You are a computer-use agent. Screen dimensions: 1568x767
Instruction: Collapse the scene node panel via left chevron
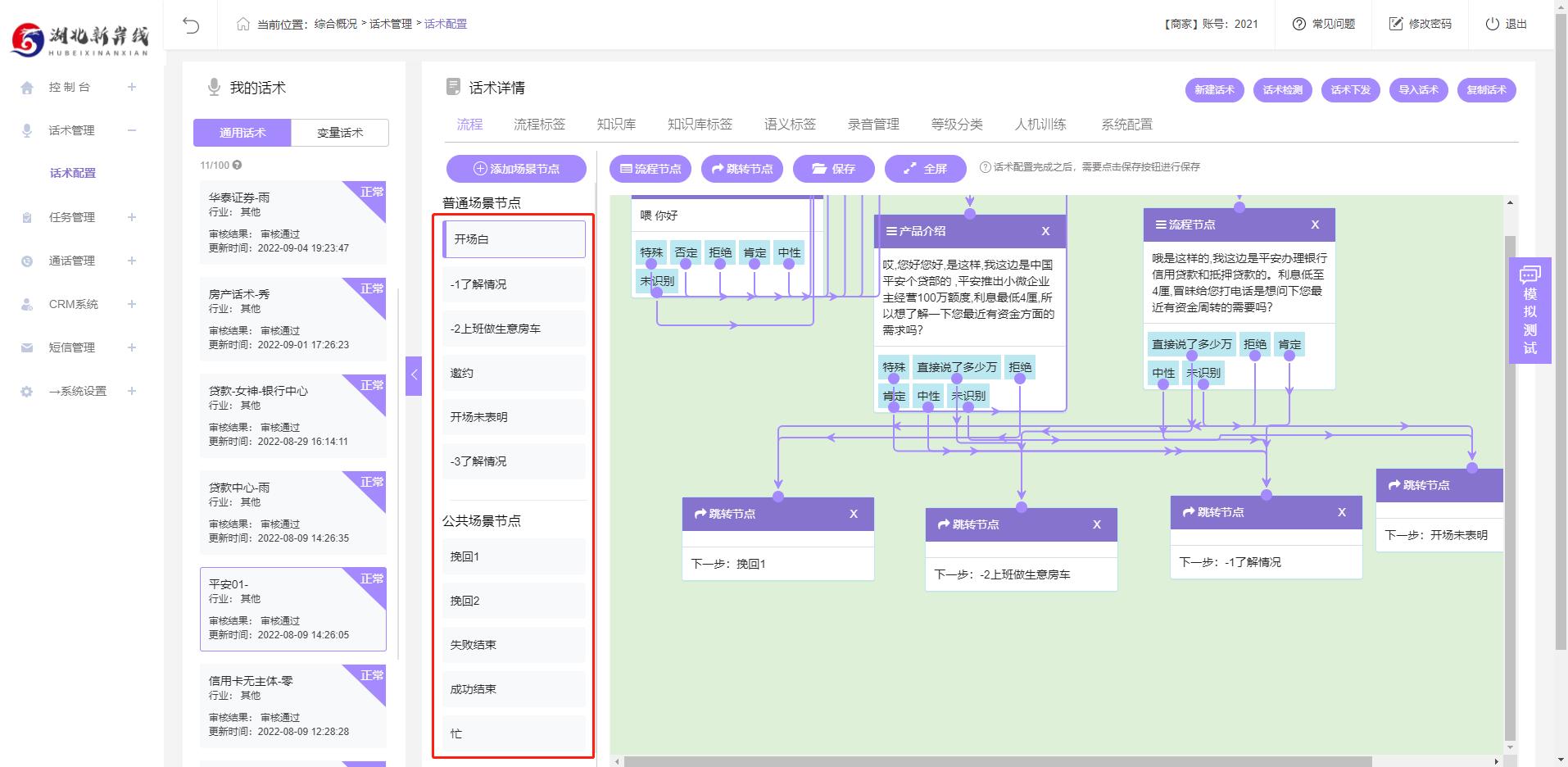click(414, 374)
